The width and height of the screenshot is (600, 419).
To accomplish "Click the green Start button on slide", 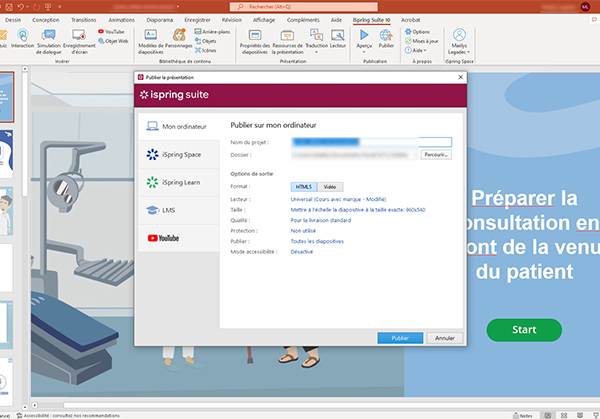I will [x=524, y=330].
